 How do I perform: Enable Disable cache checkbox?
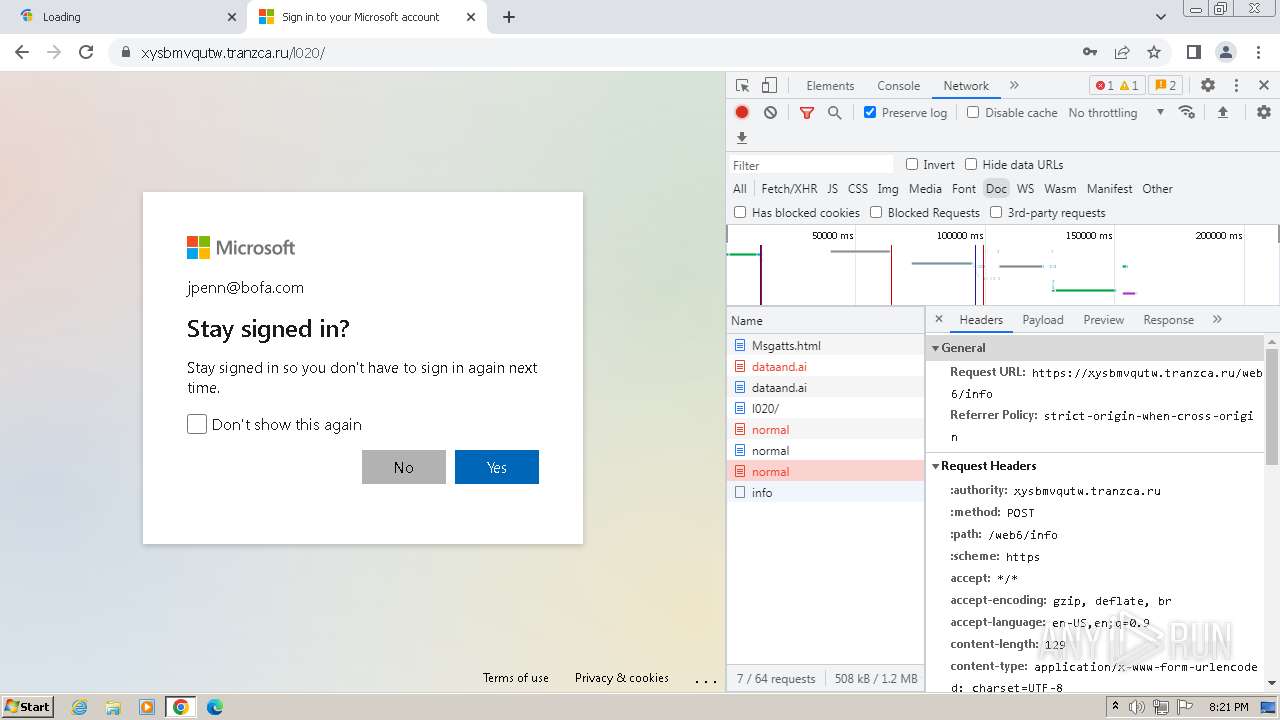pyautogui.click(x=973, y=112)
